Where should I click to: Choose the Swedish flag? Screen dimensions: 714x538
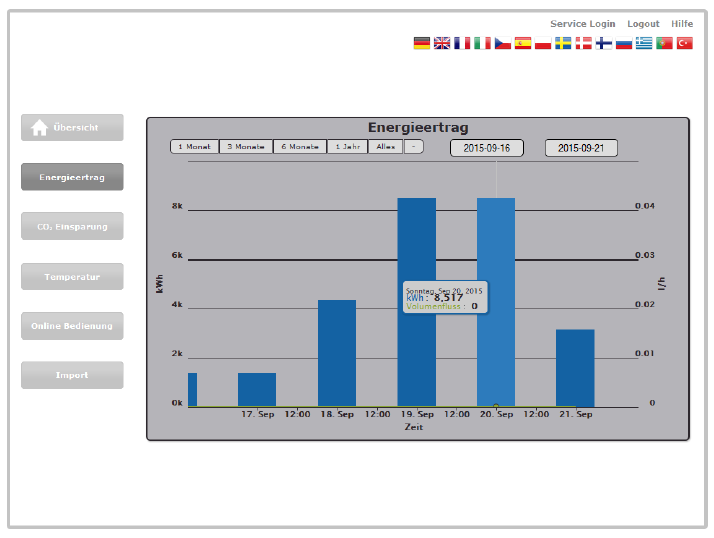click(x=563, y=43)
